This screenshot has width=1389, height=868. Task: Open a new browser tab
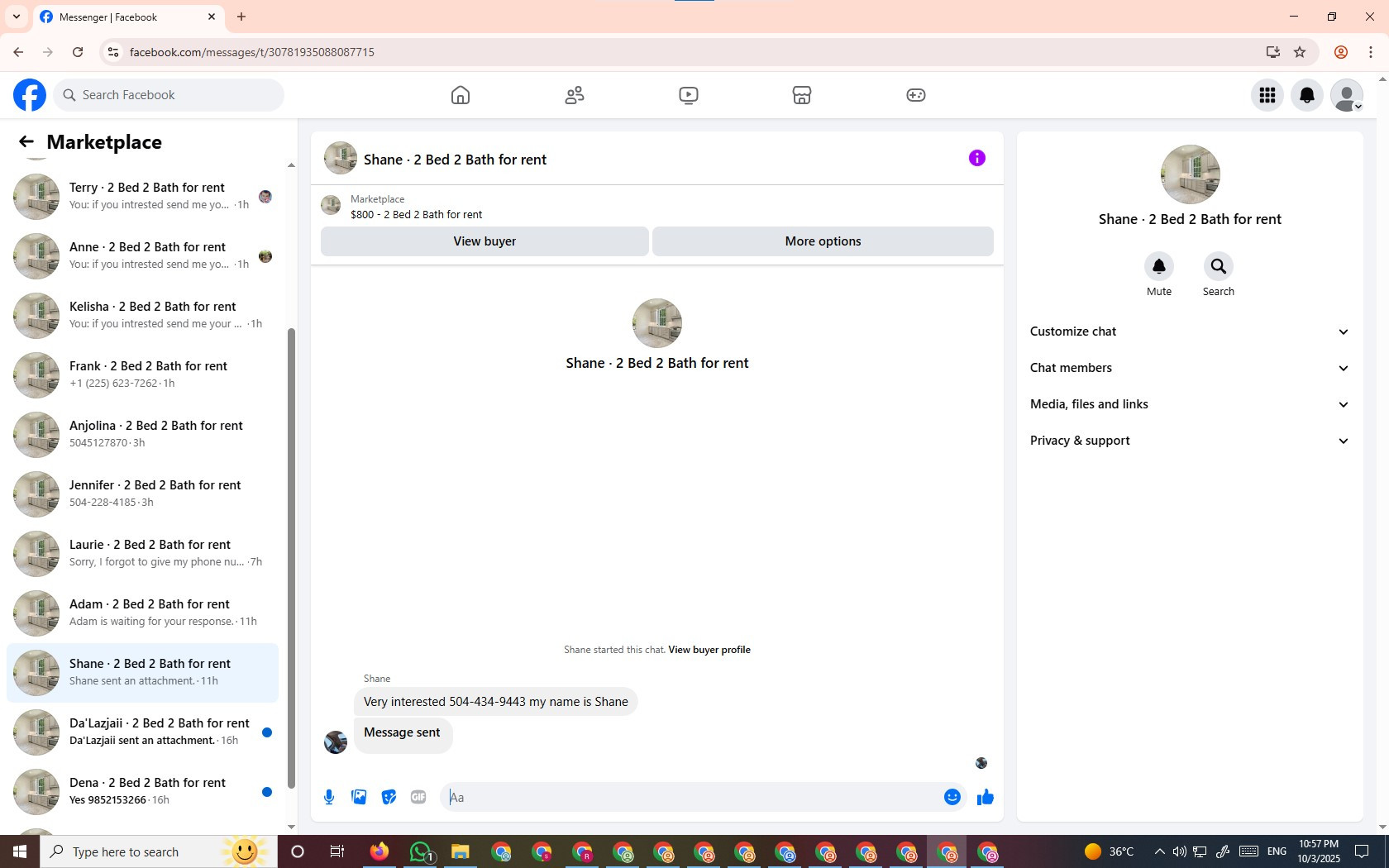point(241,17)
